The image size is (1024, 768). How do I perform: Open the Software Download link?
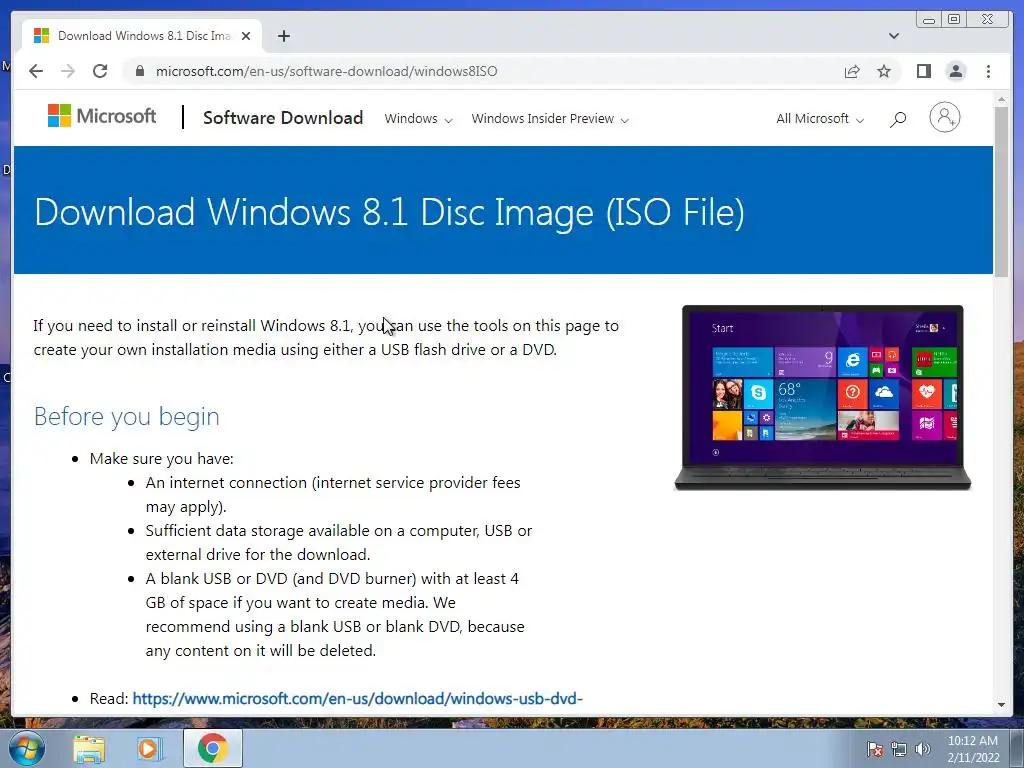(283, 118)
